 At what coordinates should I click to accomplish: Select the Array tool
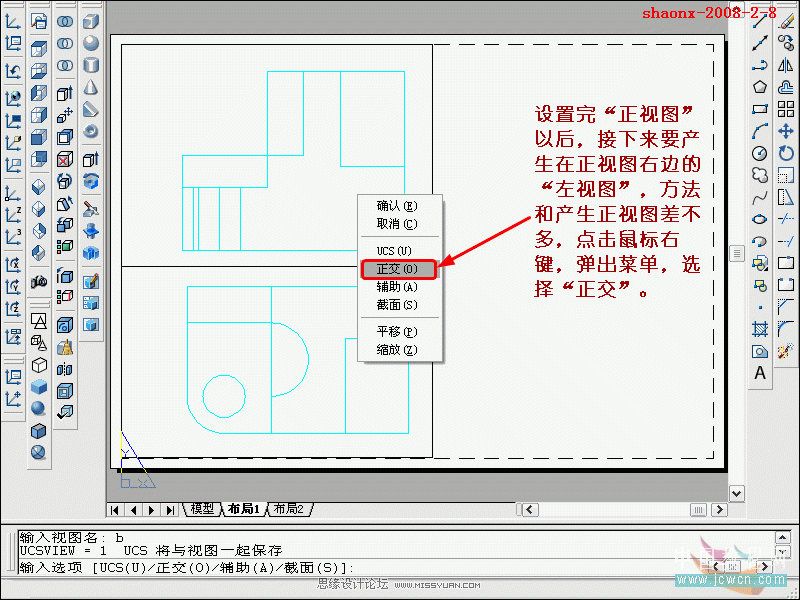[786, 109]
